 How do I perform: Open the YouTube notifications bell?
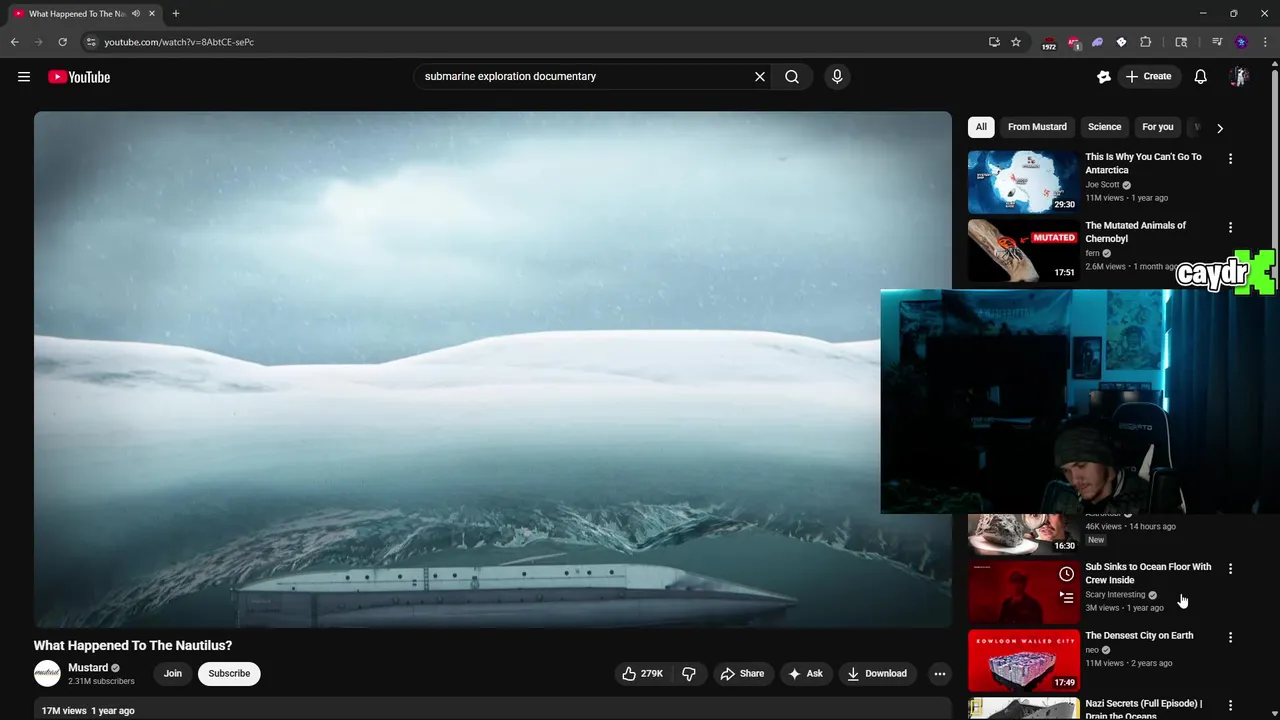(x=1201, y=77)
